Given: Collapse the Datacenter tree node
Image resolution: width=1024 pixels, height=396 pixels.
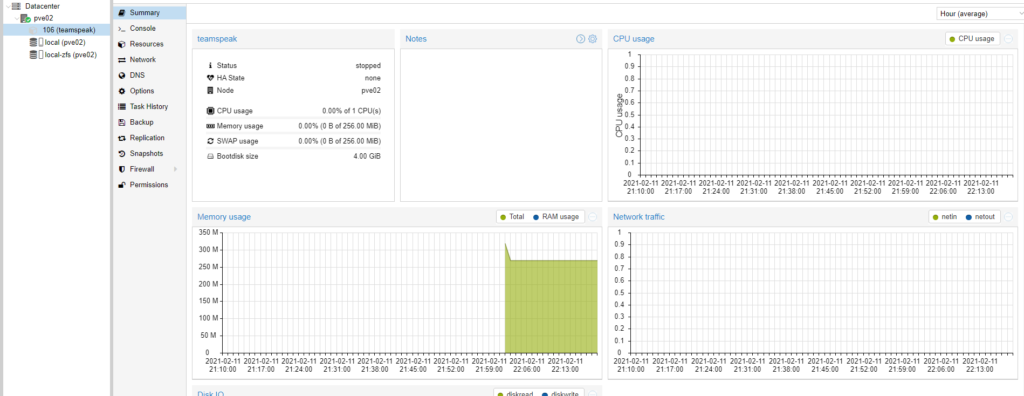Looking at the screenshot, I should click(x=7, y=6).
